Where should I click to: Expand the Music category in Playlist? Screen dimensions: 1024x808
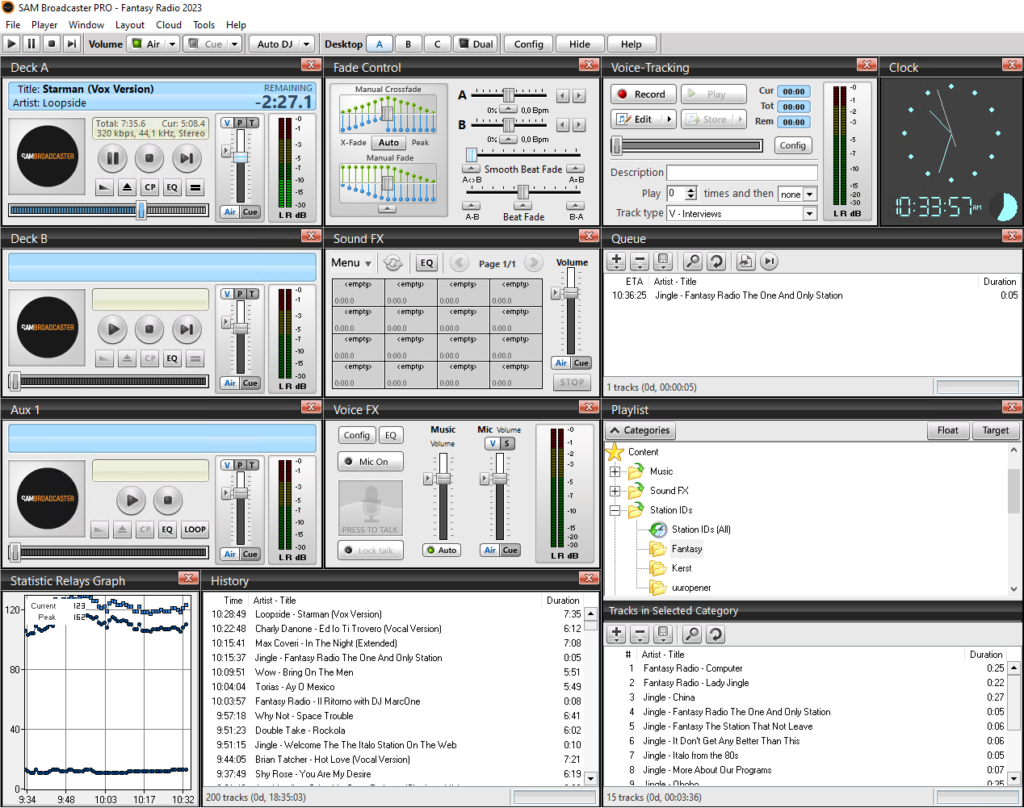615,471
